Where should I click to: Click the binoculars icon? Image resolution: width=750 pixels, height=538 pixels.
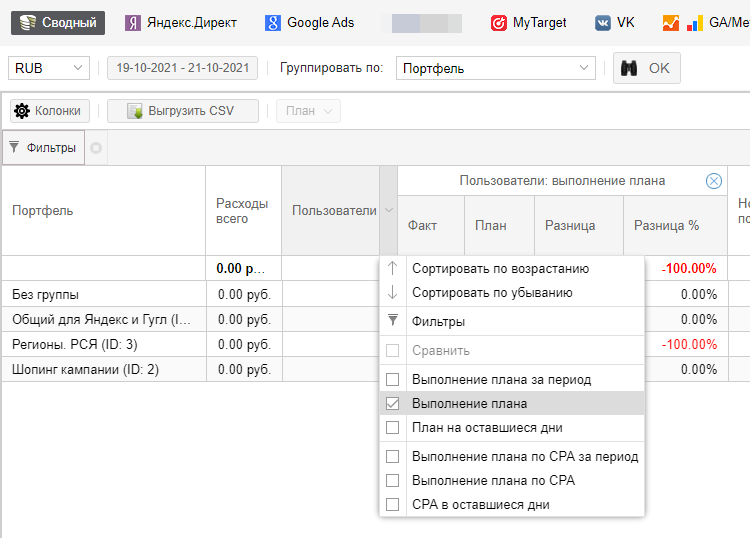[629, 68]
